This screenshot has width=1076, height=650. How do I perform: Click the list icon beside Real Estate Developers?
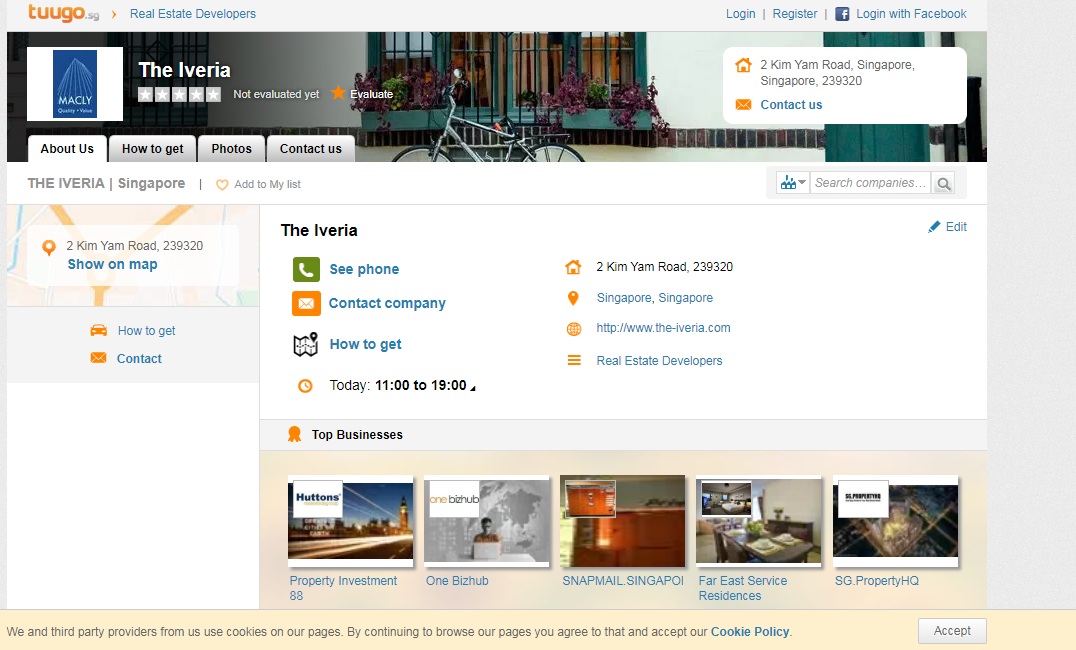click(x=574, y=360)
